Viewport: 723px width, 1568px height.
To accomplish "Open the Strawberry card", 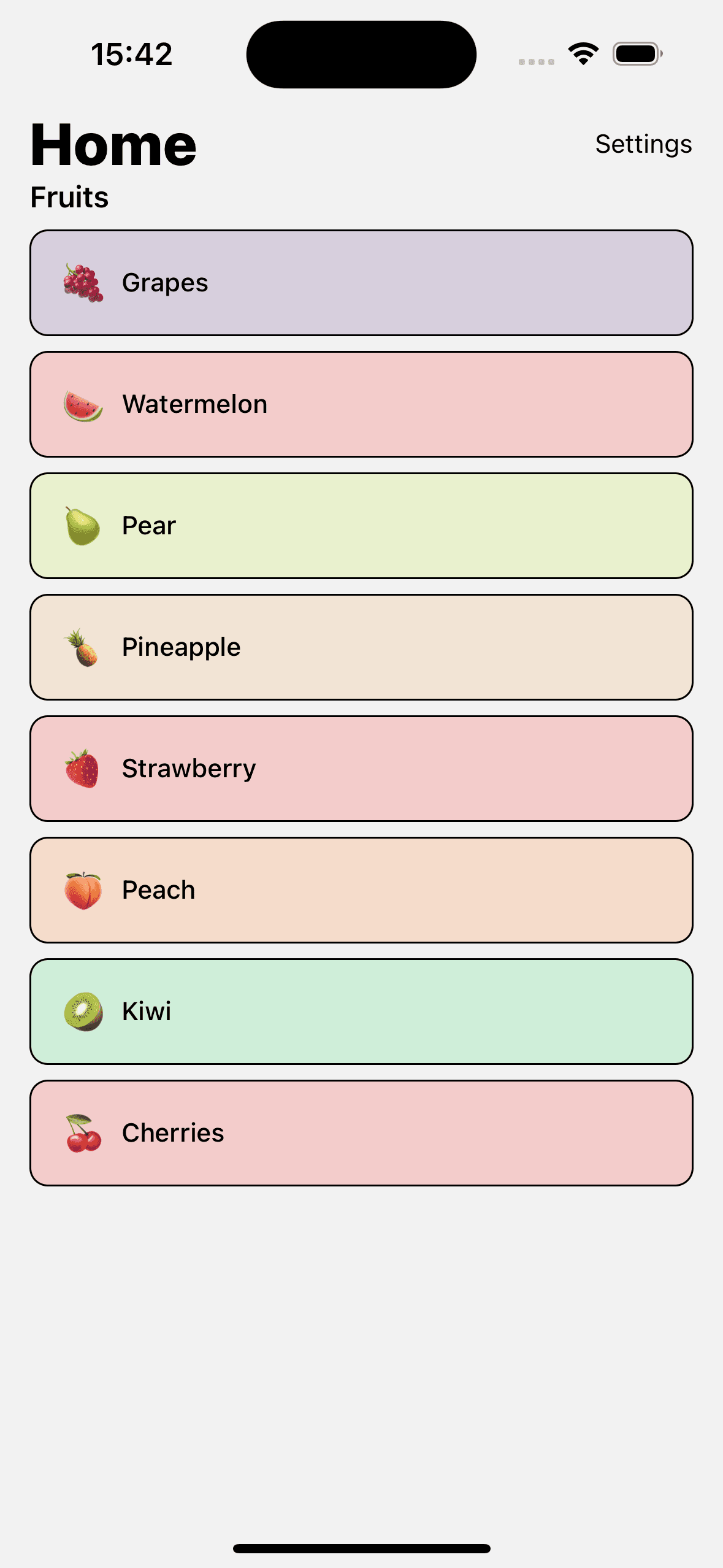I will coord(361,769).
